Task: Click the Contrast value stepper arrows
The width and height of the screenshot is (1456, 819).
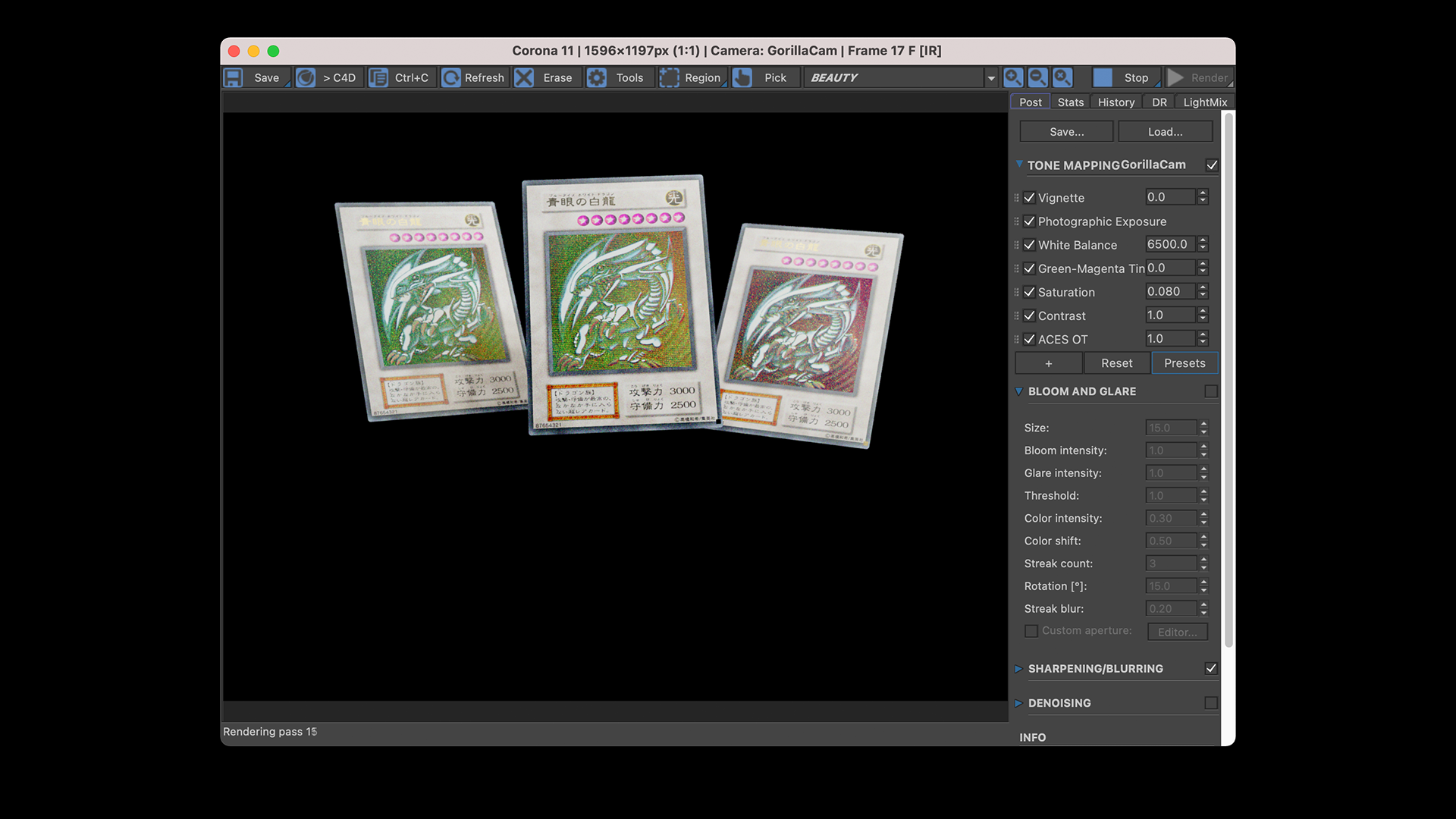Action: point(1203,315)
